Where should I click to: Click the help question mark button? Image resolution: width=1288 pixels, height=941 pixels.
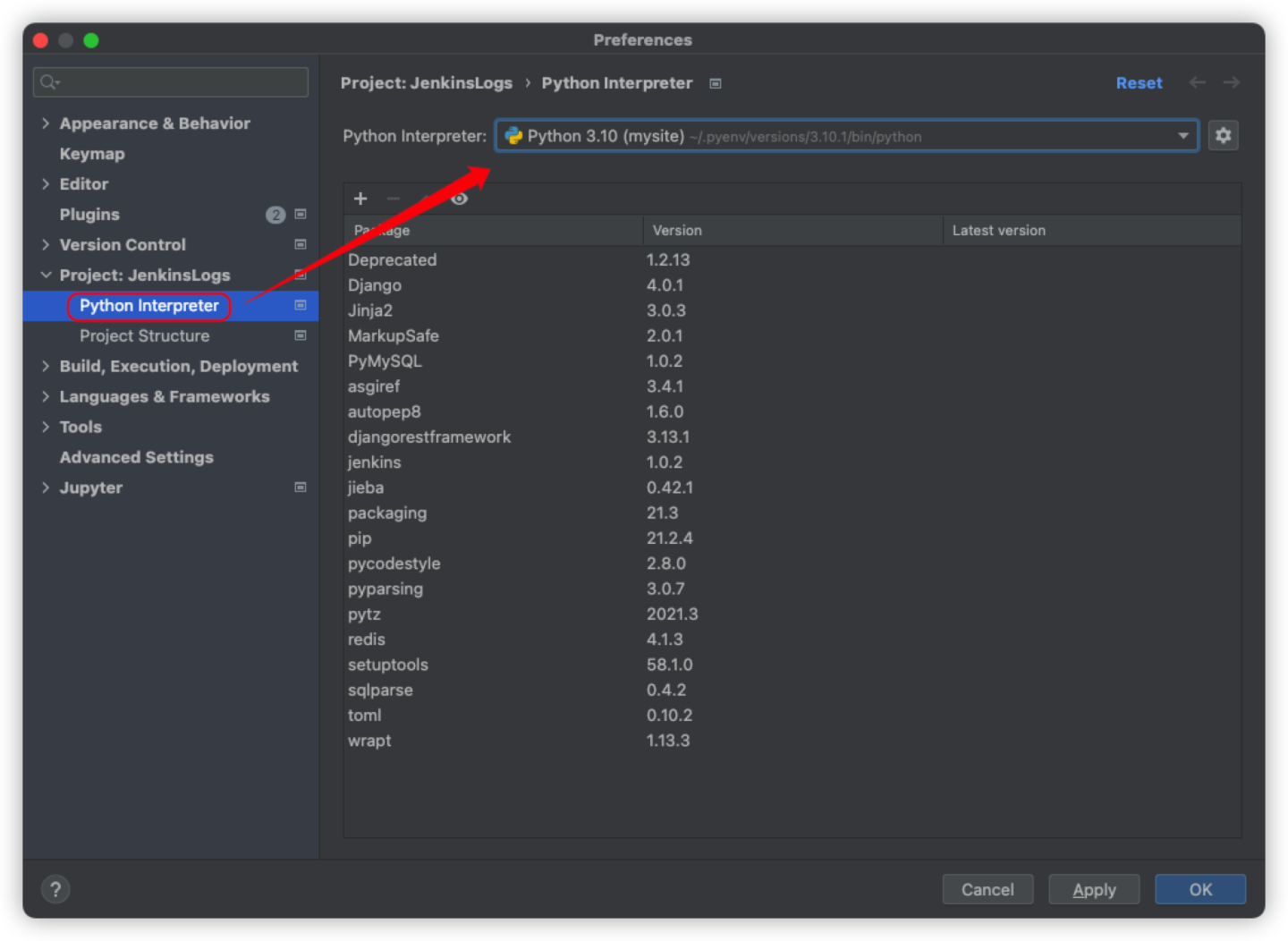tap(55, 889)
